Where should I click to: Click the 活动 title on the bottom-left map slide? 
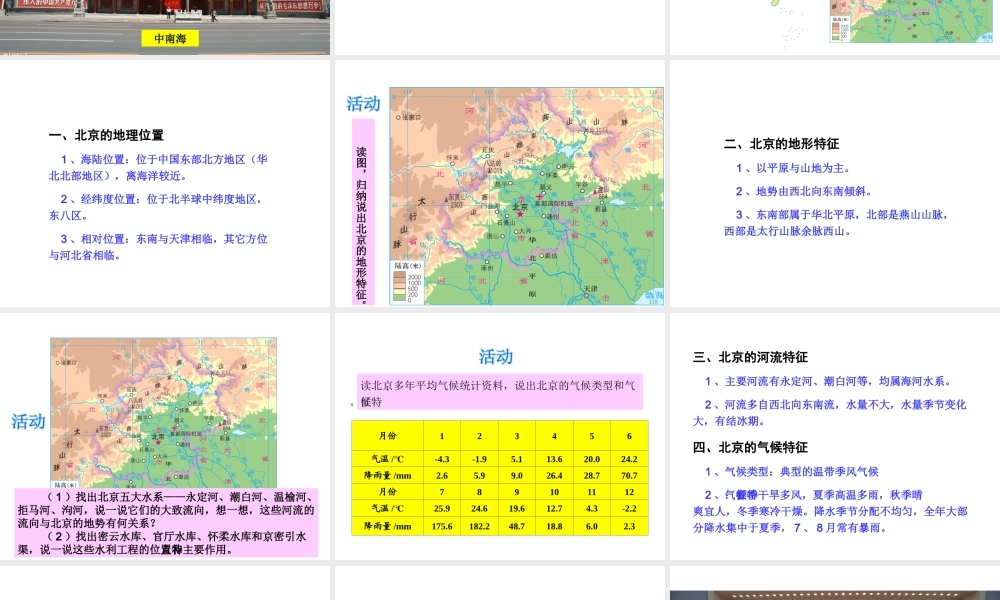(x=28, y=421)
